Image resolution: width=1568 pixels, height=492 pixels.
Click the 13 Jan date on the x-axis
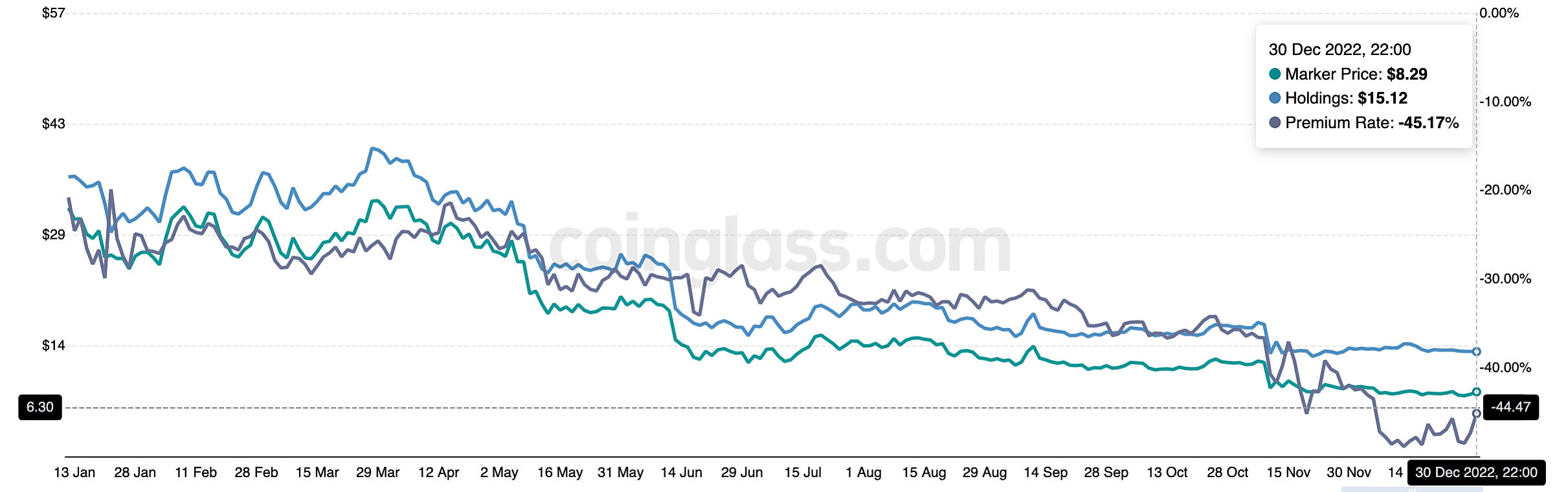click(x=74, y=473)
